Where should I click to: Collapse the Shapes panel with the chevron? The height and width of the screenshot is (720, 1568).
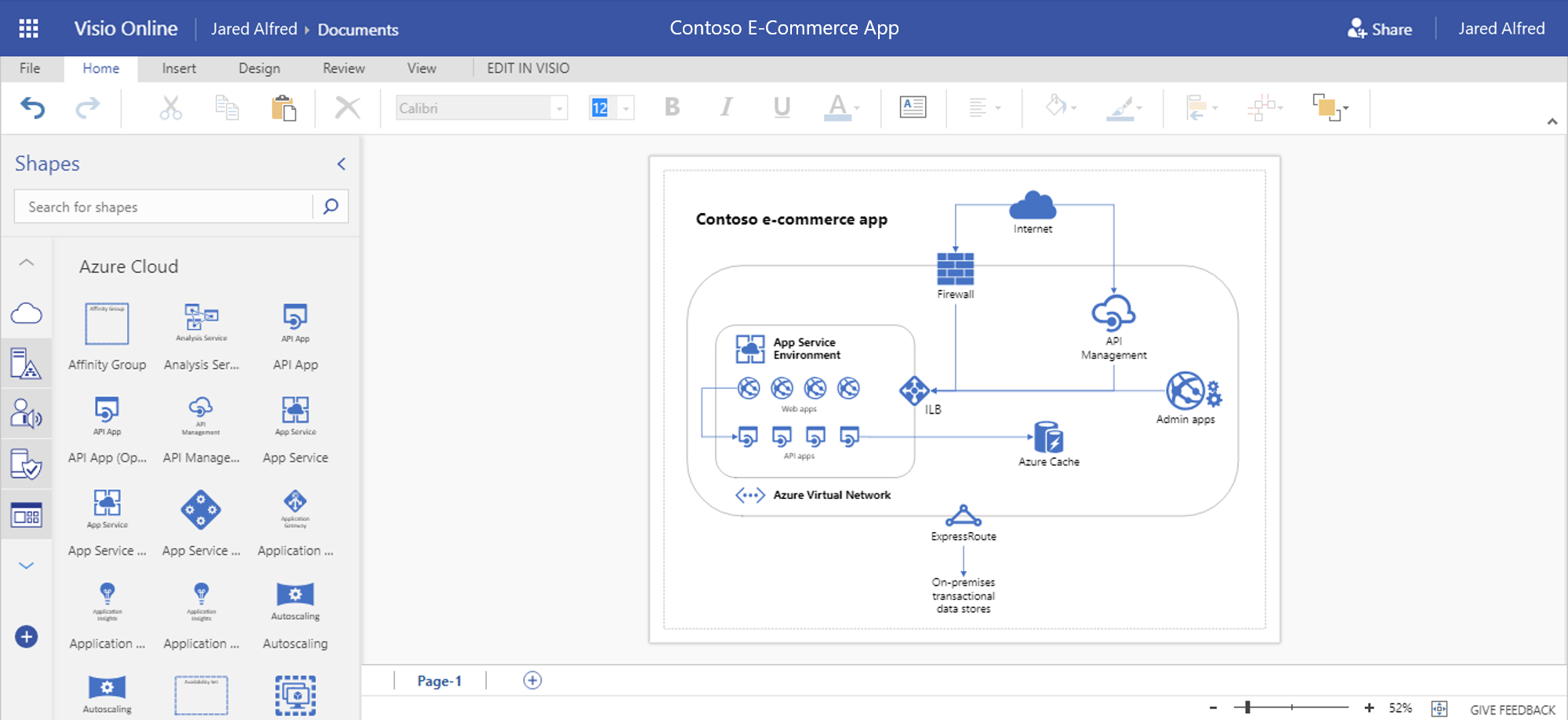click(x=341, y=164)
